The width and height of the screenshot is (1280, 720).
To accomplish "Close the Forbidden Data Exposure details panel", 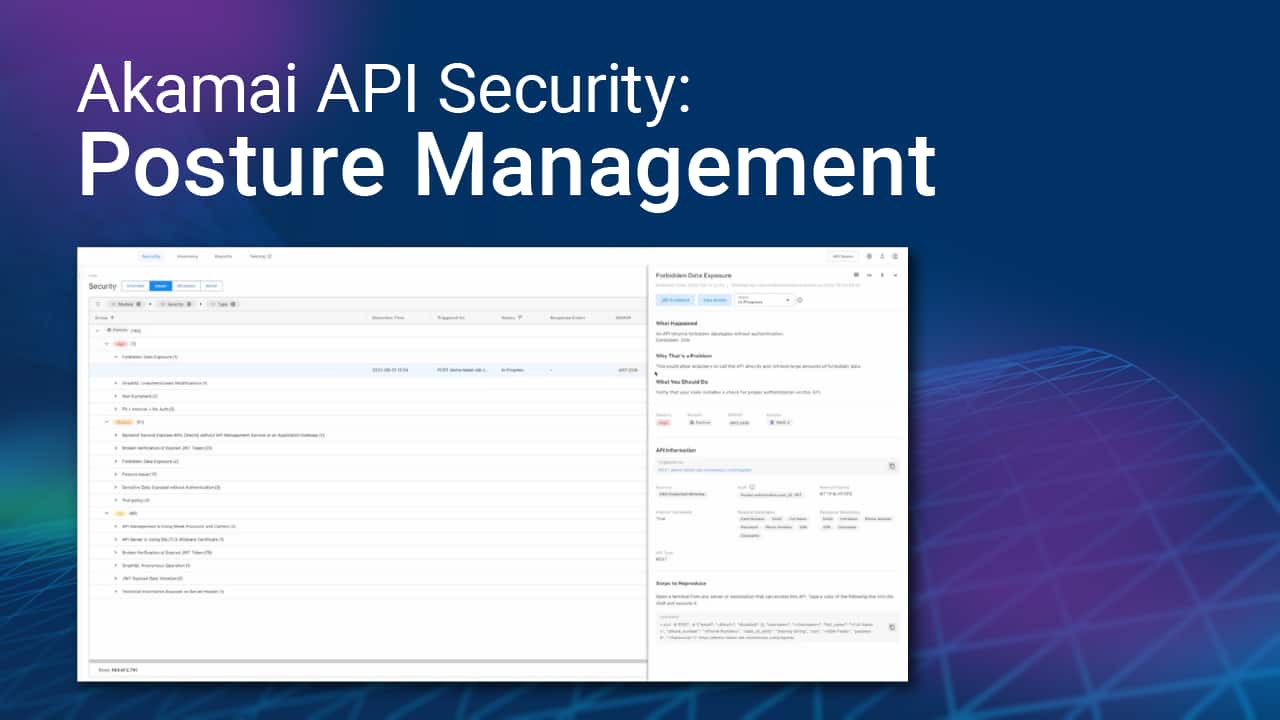I will (895, 275).
